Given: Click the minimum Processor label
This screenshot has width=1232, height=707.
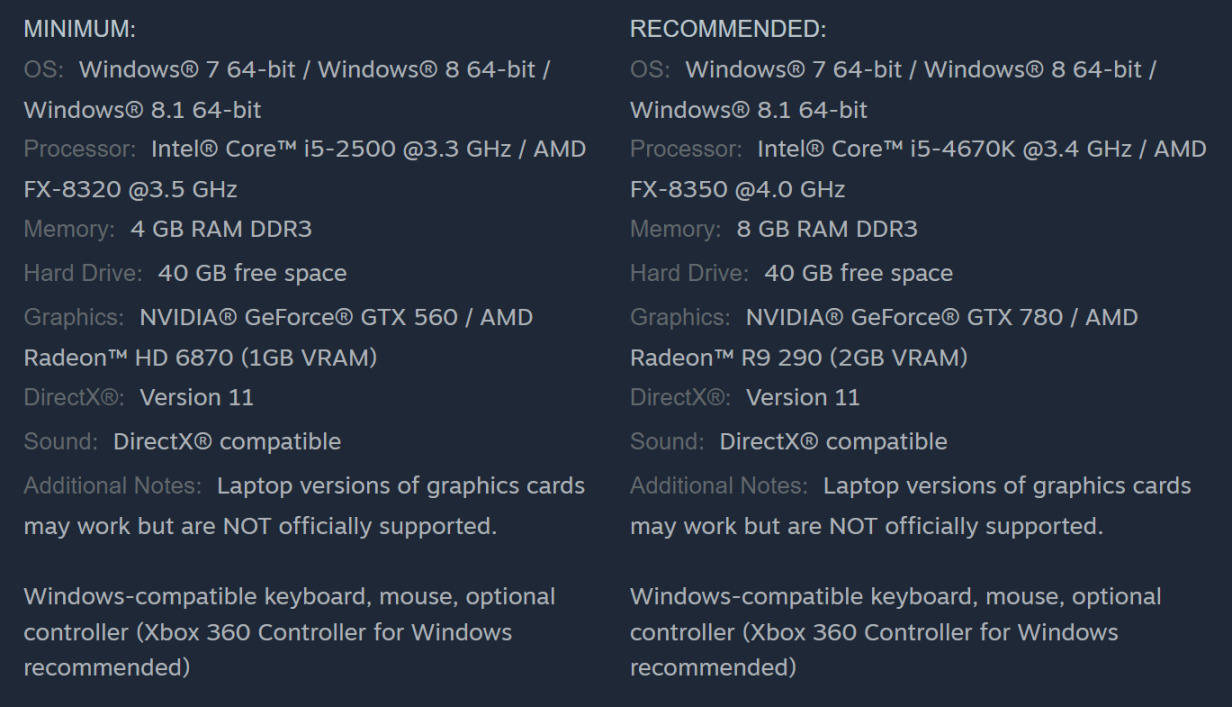Looking at the screenshot, I should click(81, 150).
